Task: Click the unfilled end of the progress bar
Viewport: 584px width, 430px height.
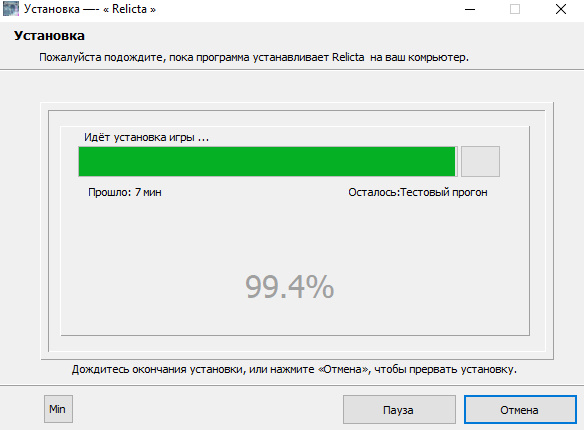Action: [x=456, y=162]
